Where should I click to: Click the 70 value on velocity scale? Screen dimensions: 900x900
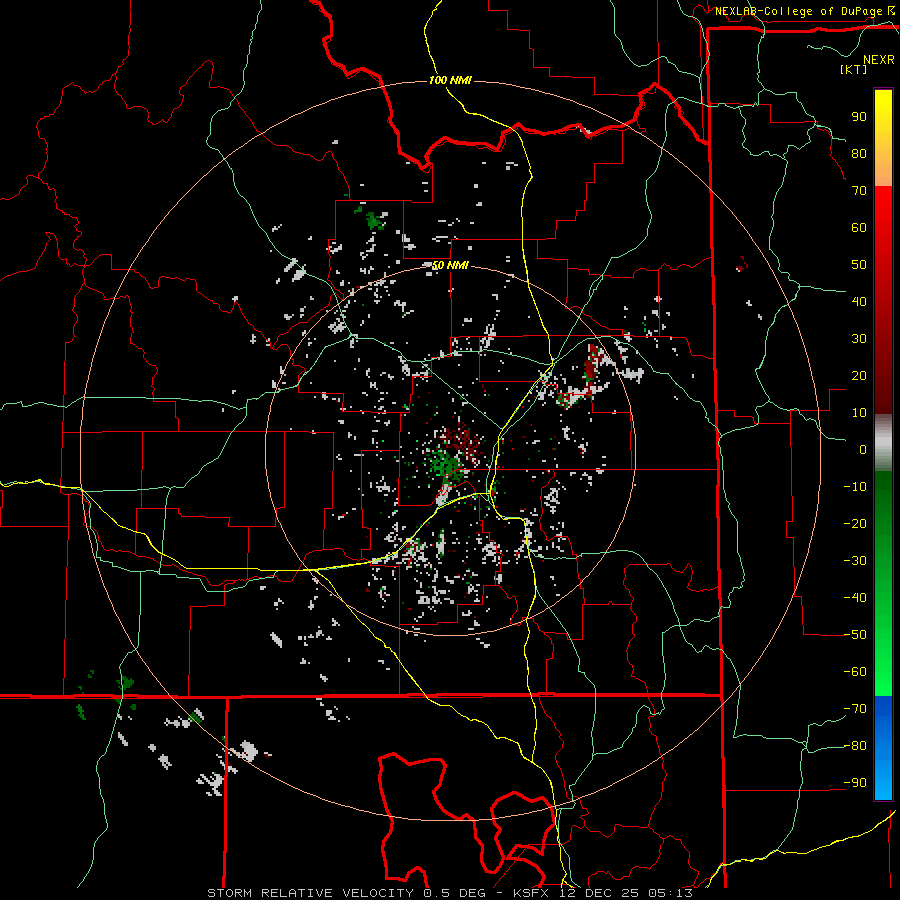(x=859, y=191)
